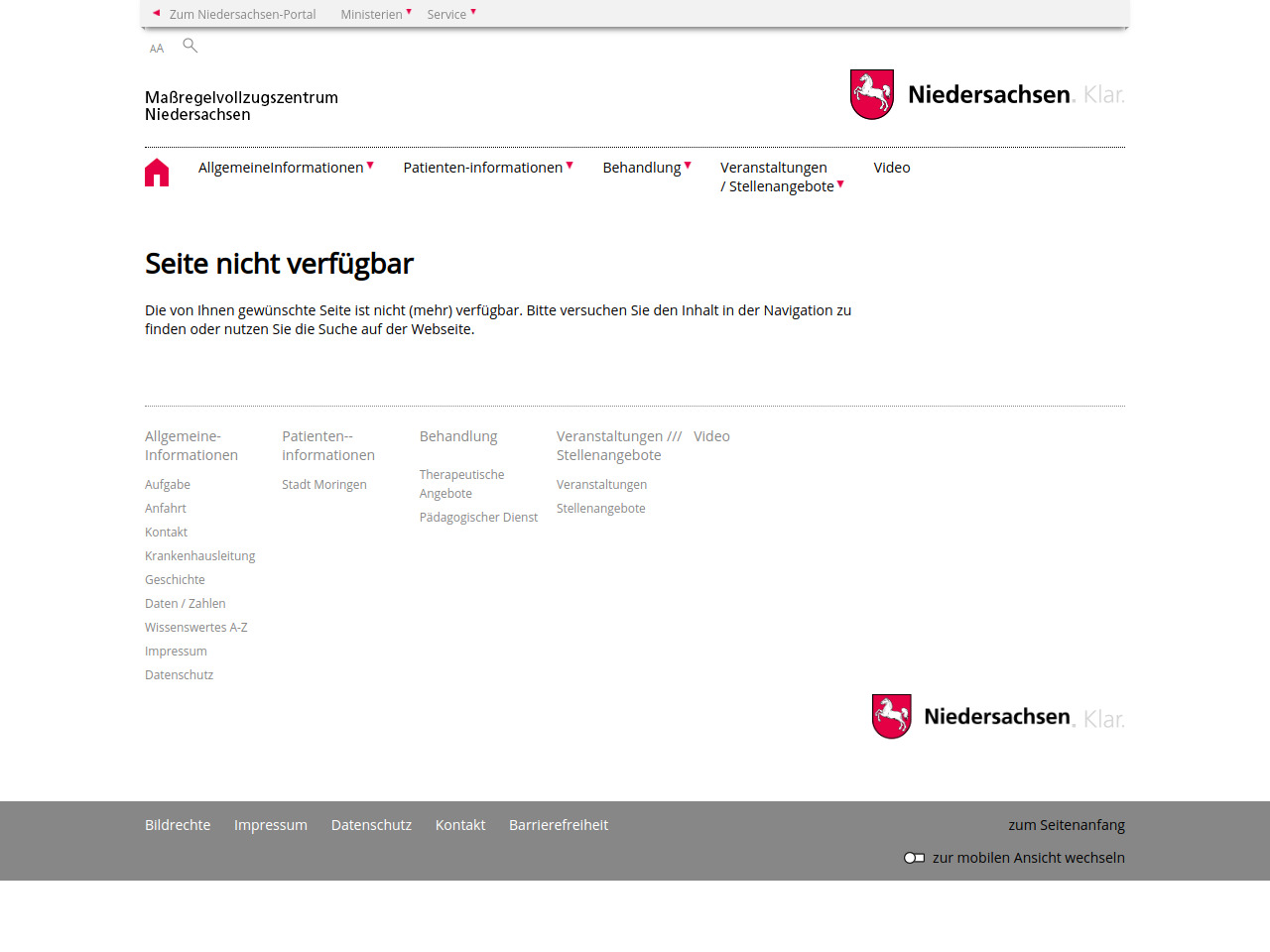The height and width of the screenshot is (952, 1270).
Task: Follow the Krankenhausleitung sitemap link
Action: coord(199,556)
